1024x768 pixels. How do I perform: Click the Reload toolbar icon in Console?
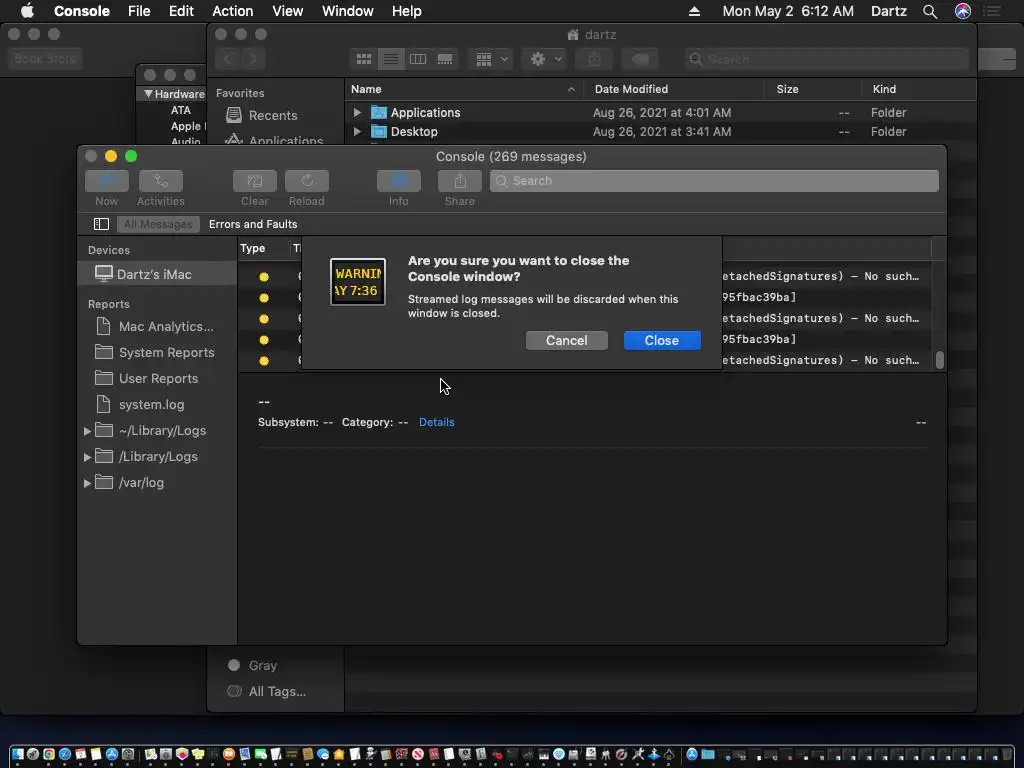click(x=307, y=181)
